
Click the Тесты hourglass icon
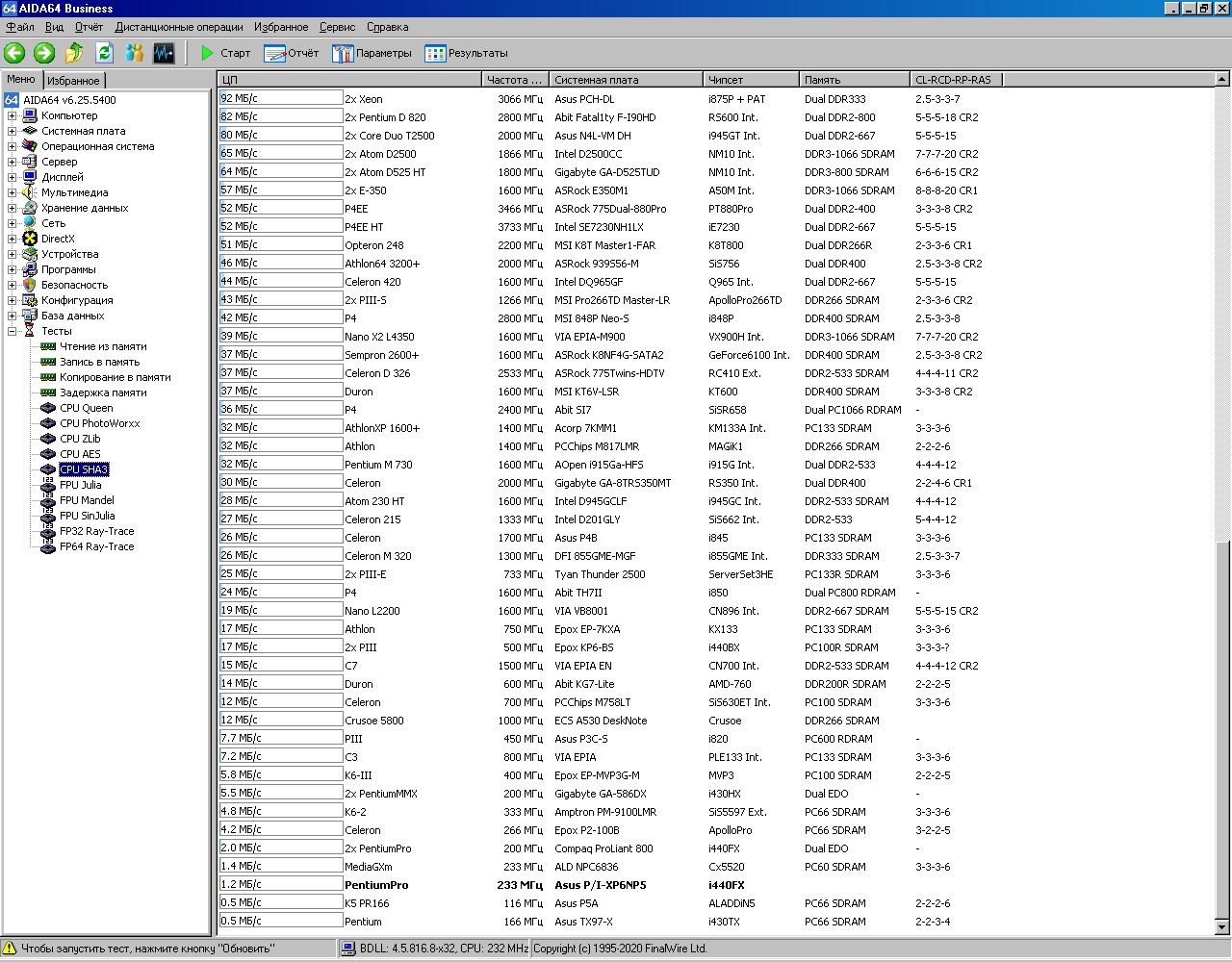point(30,331)
